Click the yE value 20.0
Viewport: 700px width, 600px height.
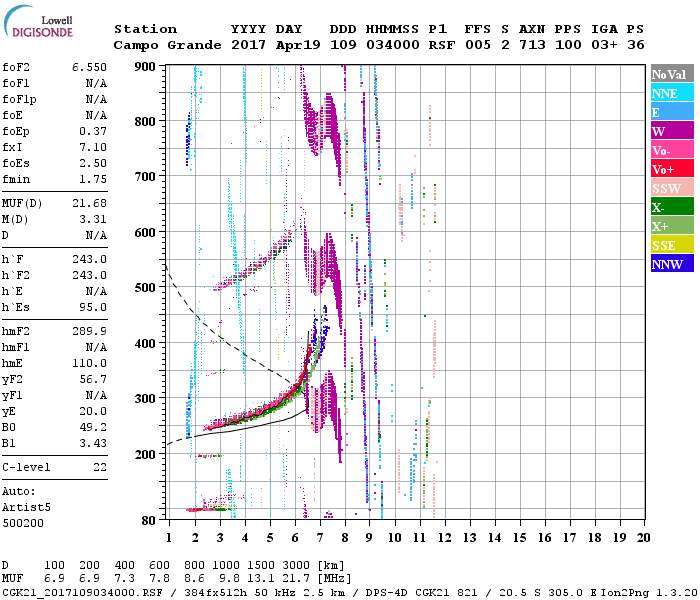93,411
